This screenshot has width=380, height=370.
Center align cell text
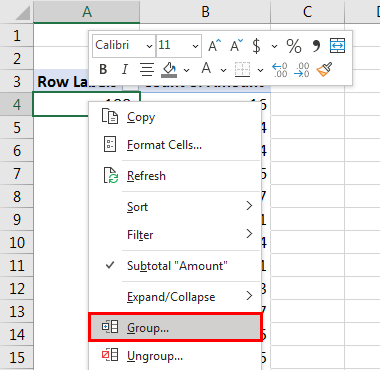(x=147, y=69)
